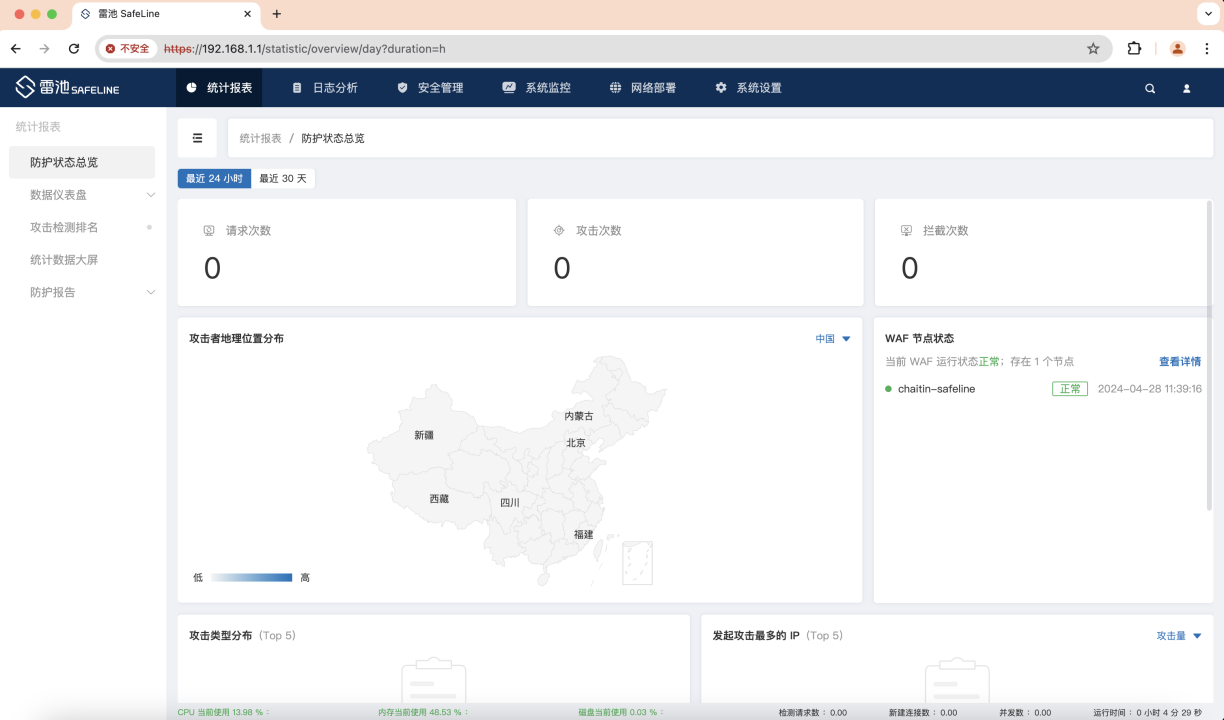Open 攻击检测排名 in the sidebar
Viewport: 1224px width, 720px height.
point(64,227)
